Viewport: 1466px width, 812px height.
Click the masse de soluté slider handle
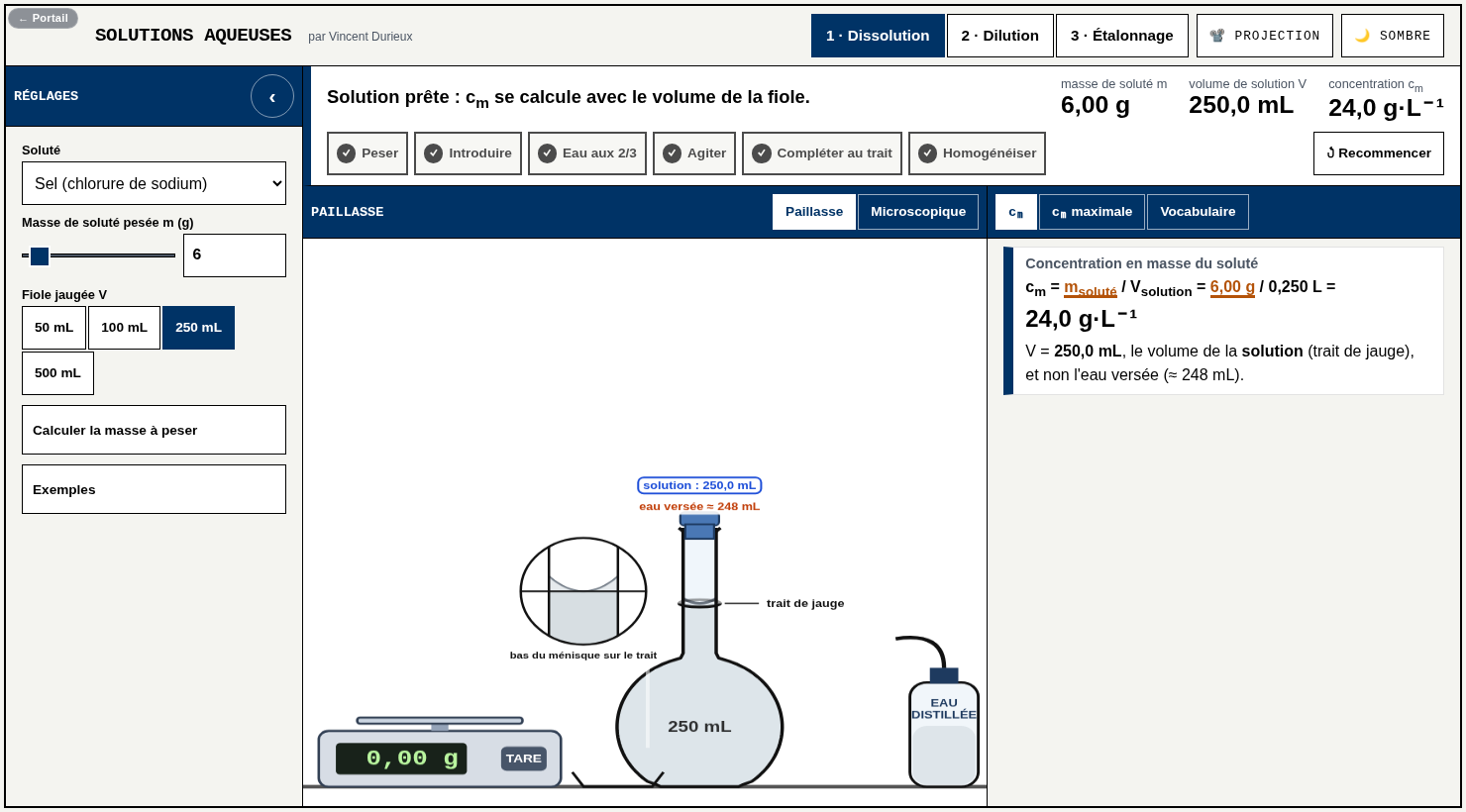point(40,256)
